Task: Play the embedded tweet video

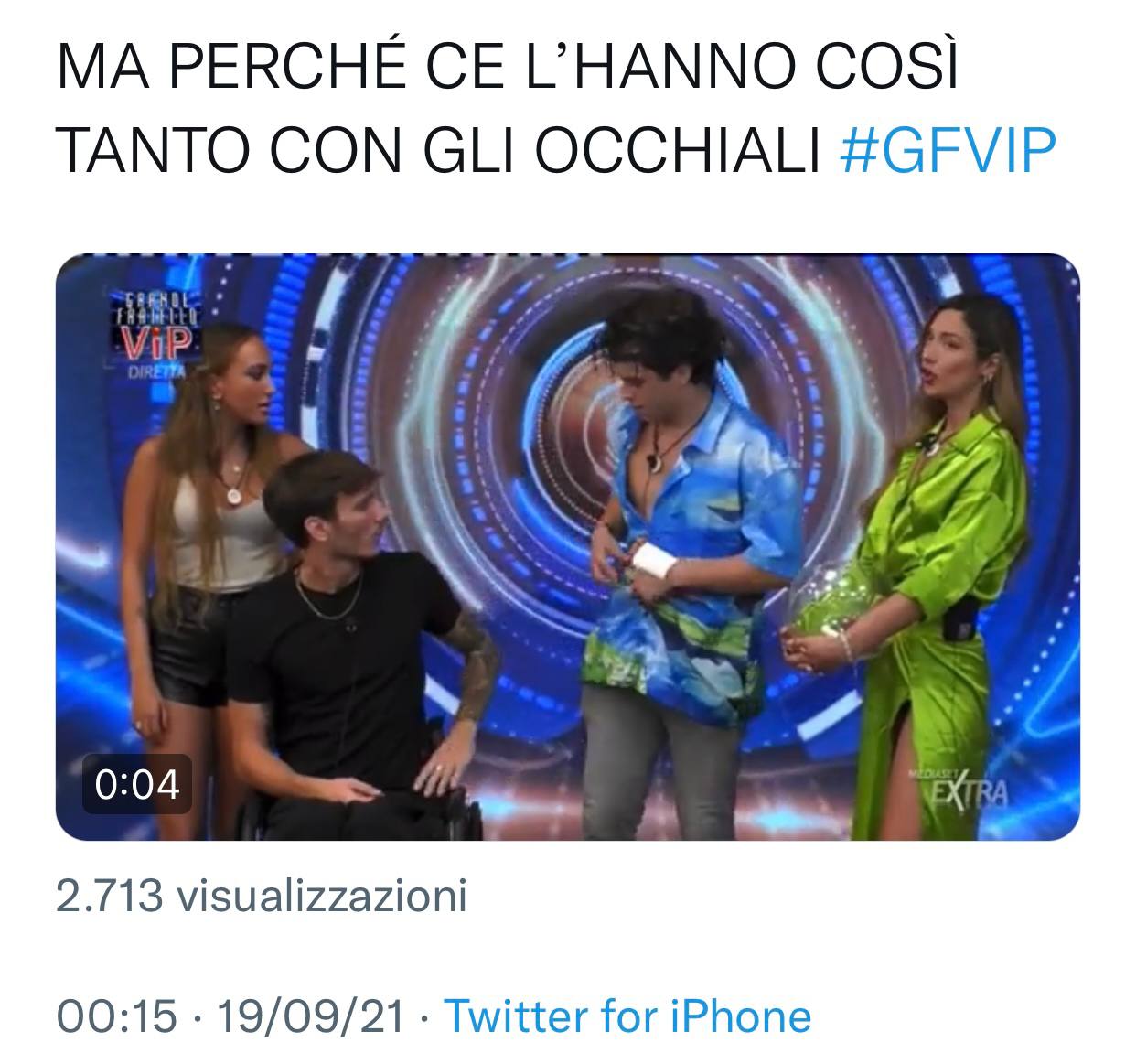Action: (568, 547)
